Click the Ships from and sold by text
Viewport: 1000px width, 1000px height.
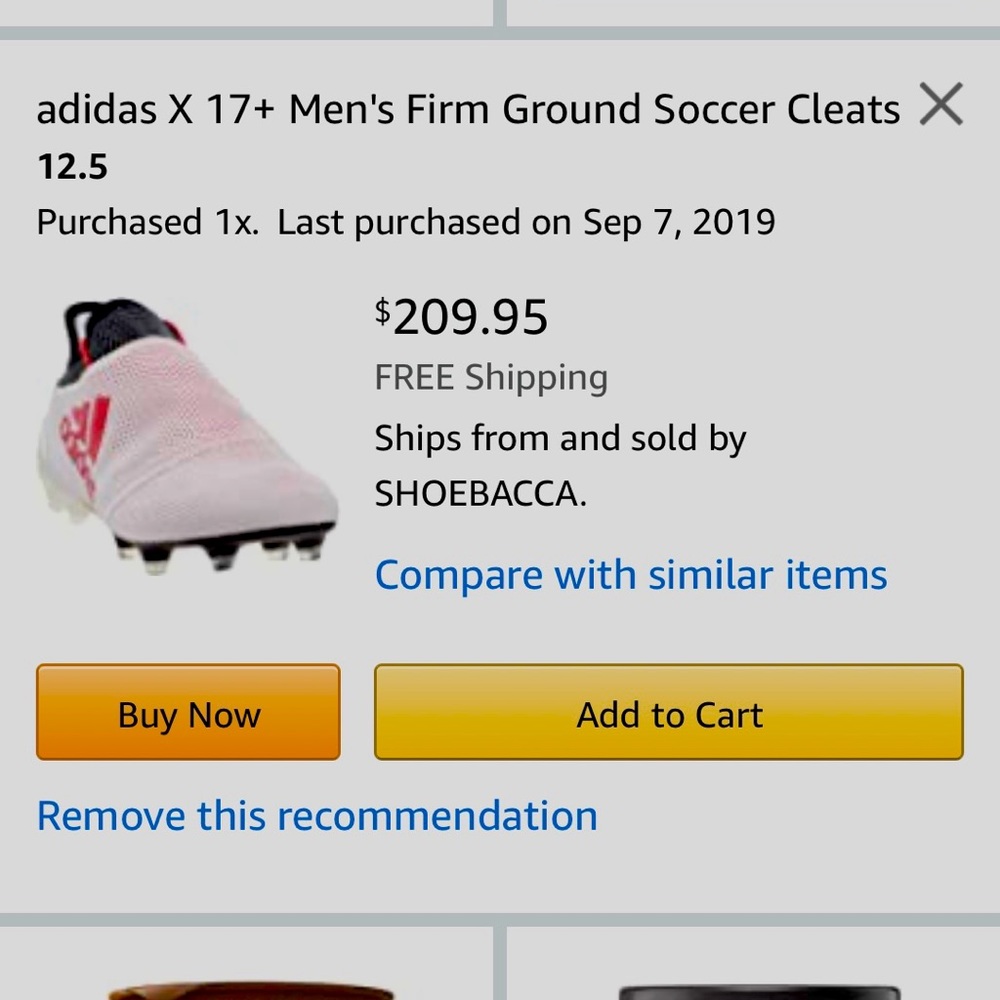(560, 437)
